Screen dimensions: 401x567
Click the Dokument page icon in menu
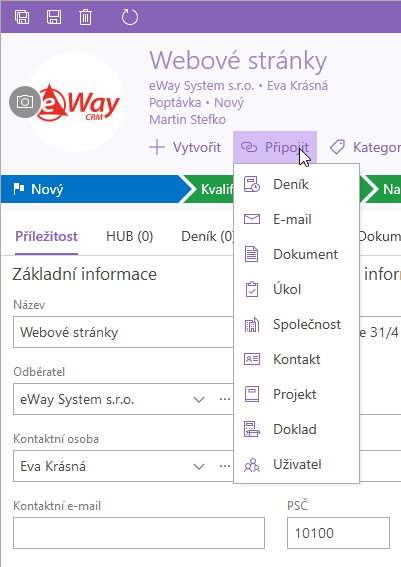point(252,254)
